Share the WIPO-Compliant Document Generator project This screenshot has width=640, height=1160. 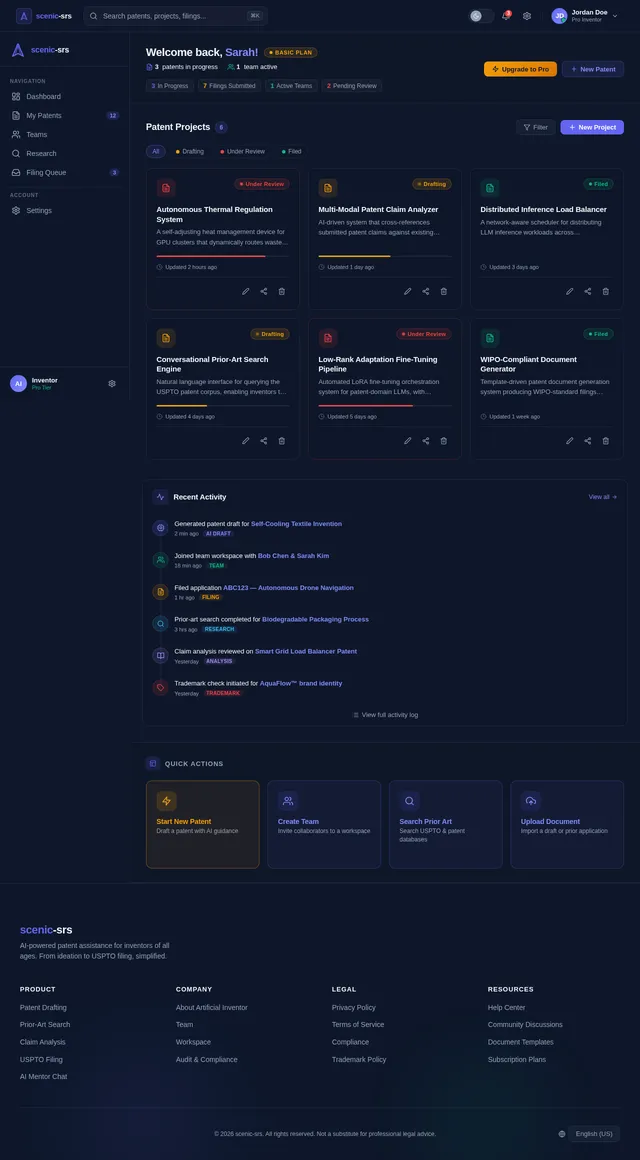(x=587, y=441)
